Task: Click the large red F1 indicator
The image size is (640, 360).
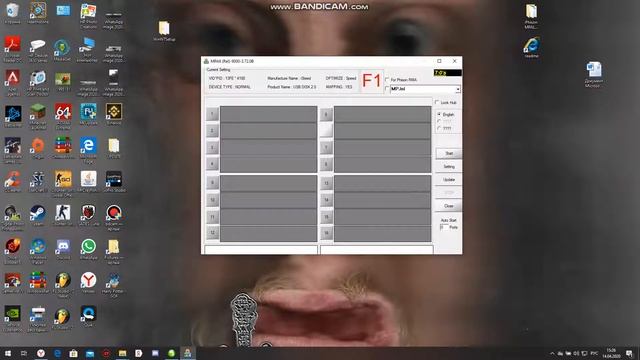Action: click(371, 81)
